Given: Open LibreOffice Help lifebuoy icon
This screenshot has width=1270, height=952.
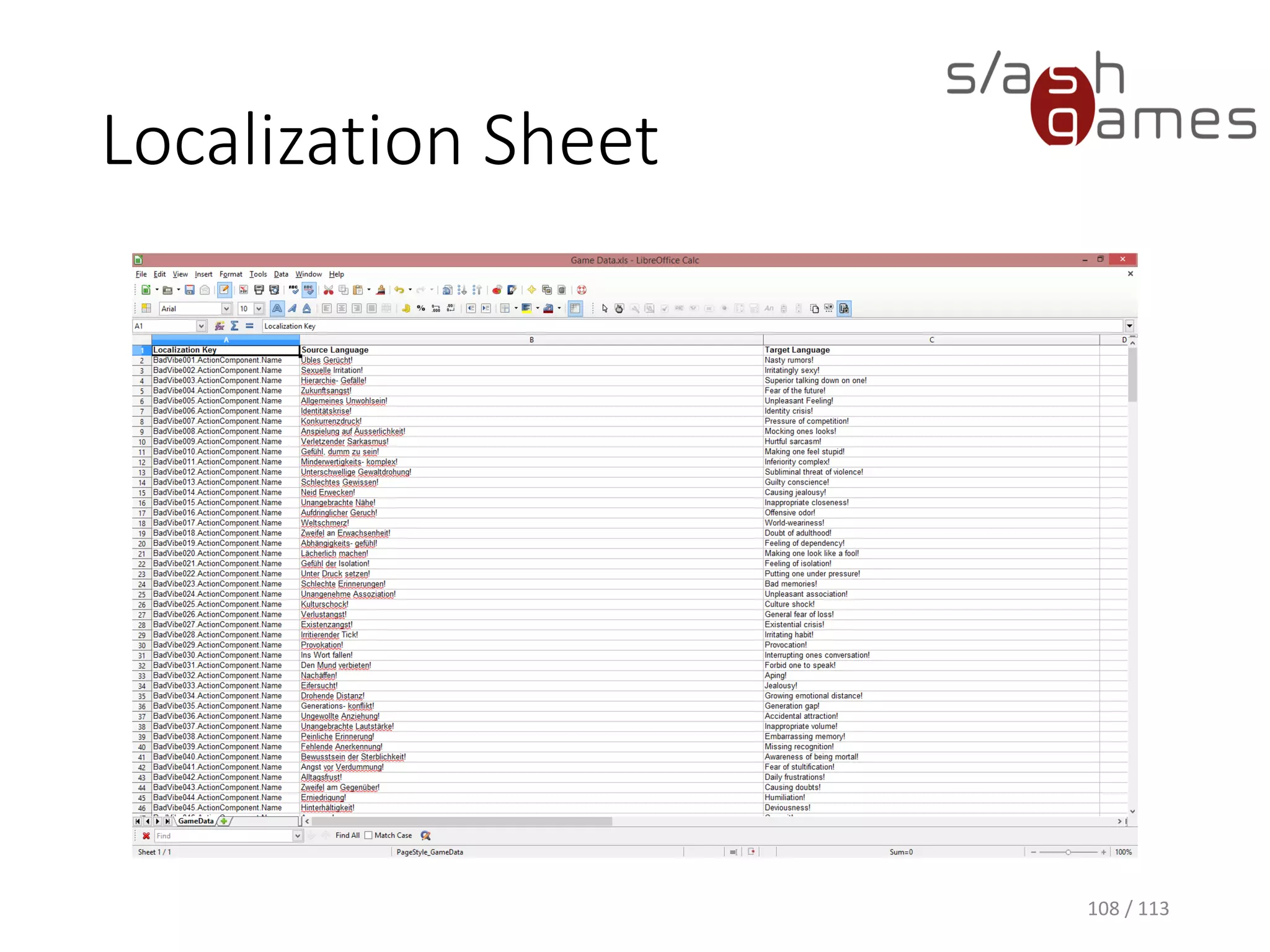Looking at the screenshot, I should pos(582,290).
